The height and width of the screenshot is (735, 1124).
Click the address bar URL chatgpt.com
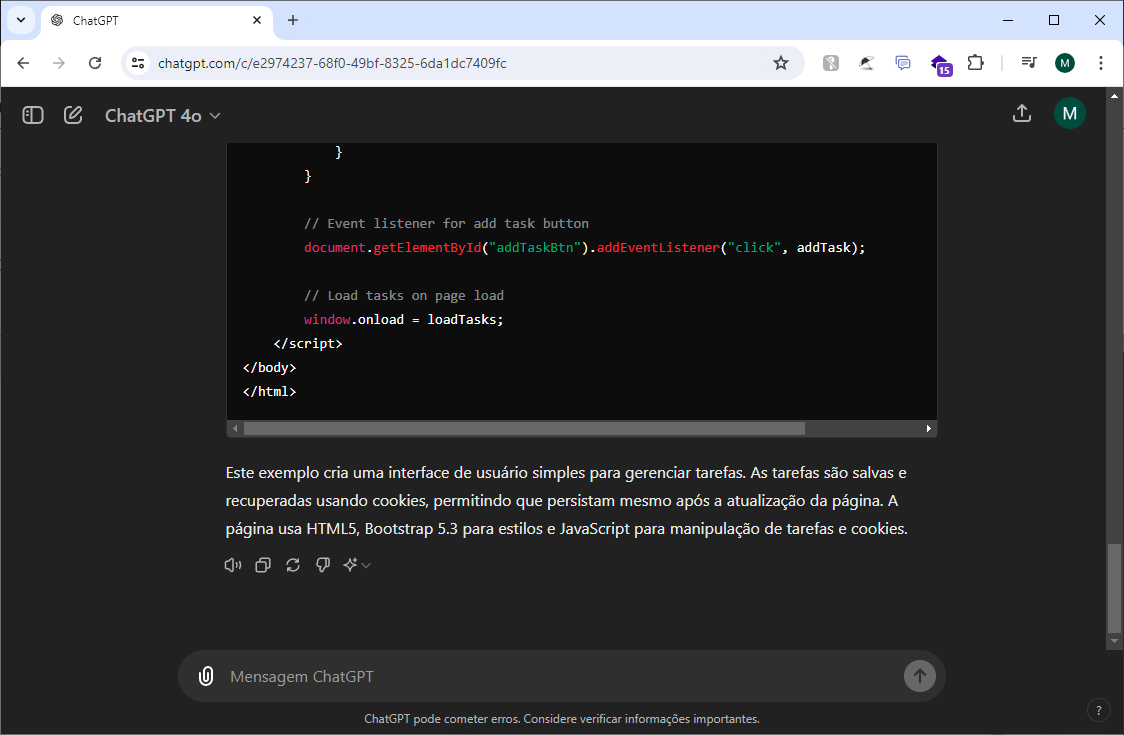[332, 63]
